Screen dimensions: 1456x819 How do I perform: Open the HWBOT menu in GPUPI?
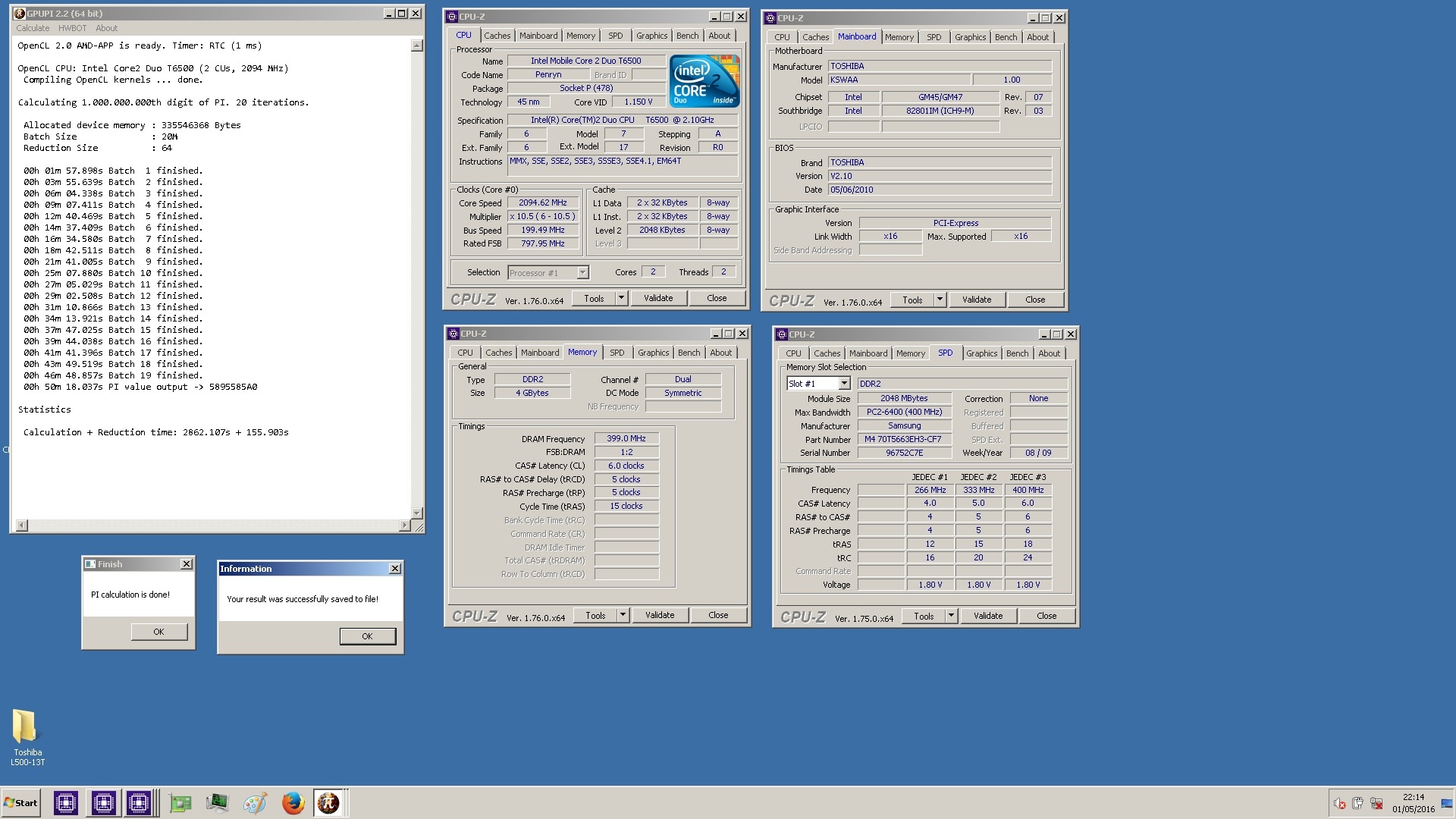72,28
